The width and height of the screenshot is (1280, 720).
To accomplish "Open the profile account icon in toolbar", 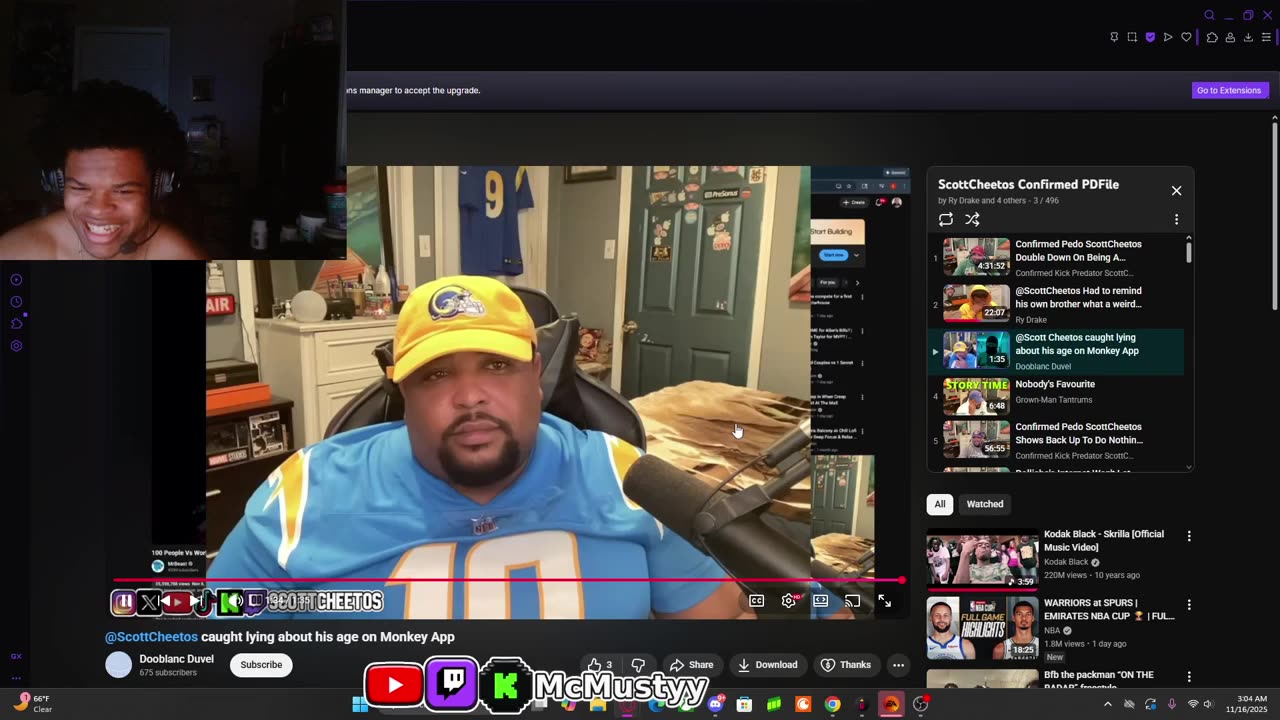I will 1230,37.
